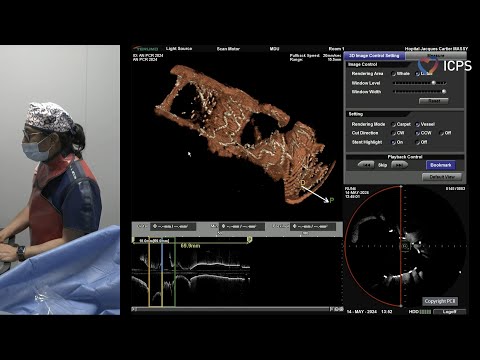Click the HDD capacity indicator
This screenshot has width=480, height=360.
[x=420, y=312]
